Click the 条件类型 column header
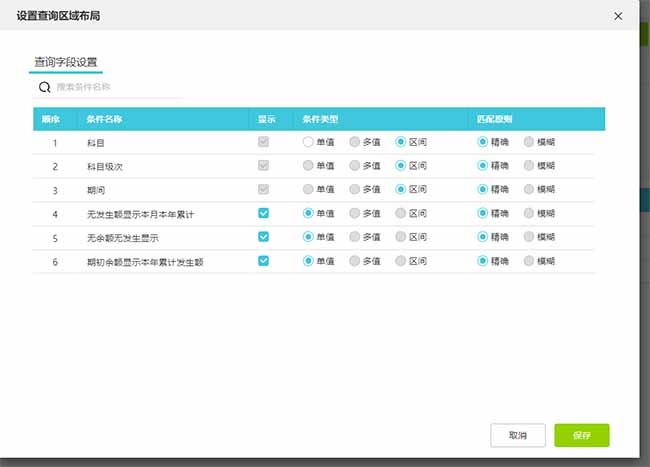Screen dimensions: 650x467 [320, 119]
